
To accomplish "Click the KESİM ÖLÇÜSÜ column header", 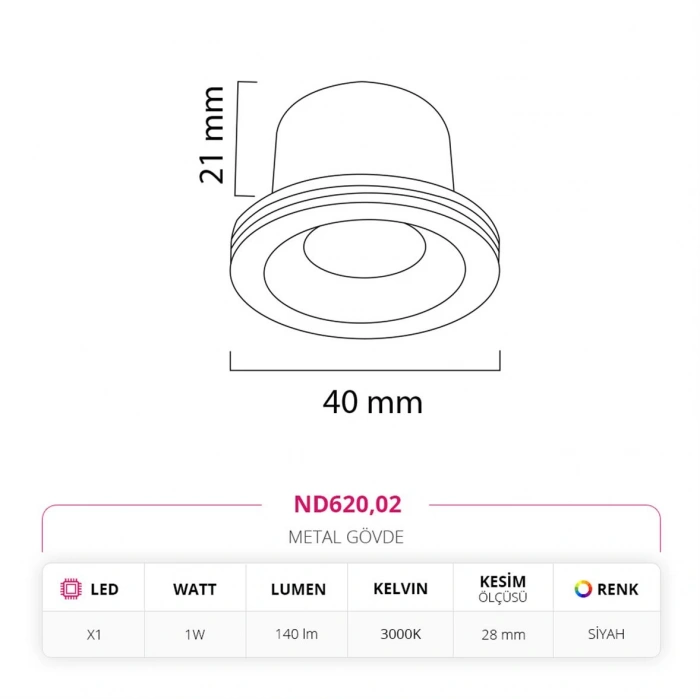I will tap(503, 589).
